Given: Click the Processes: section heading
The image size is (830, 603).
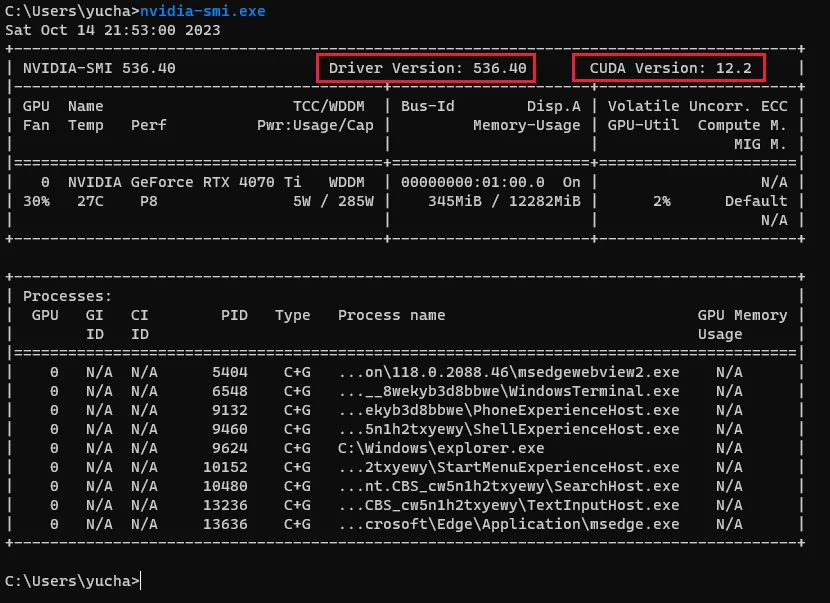Looking at the screenshot, I should click(68, 296).
